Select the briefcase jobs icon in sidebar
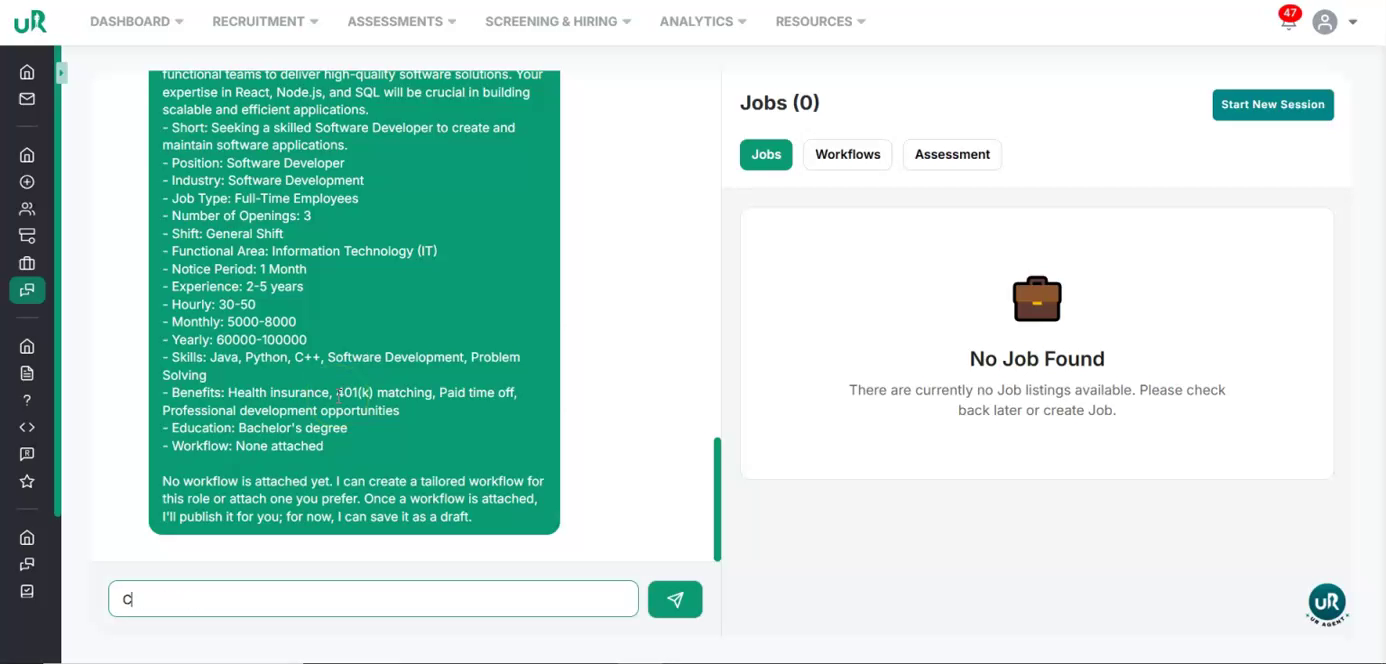Image resolution: width=1386 pixels, height=664 pixels. tap(27, 263)
